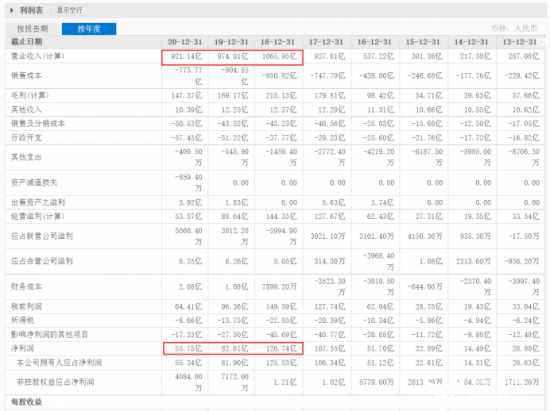This screenshot has width=550, height=411.
Task: Select the 营业收入(计算) row label
Action: coord(38,56)
